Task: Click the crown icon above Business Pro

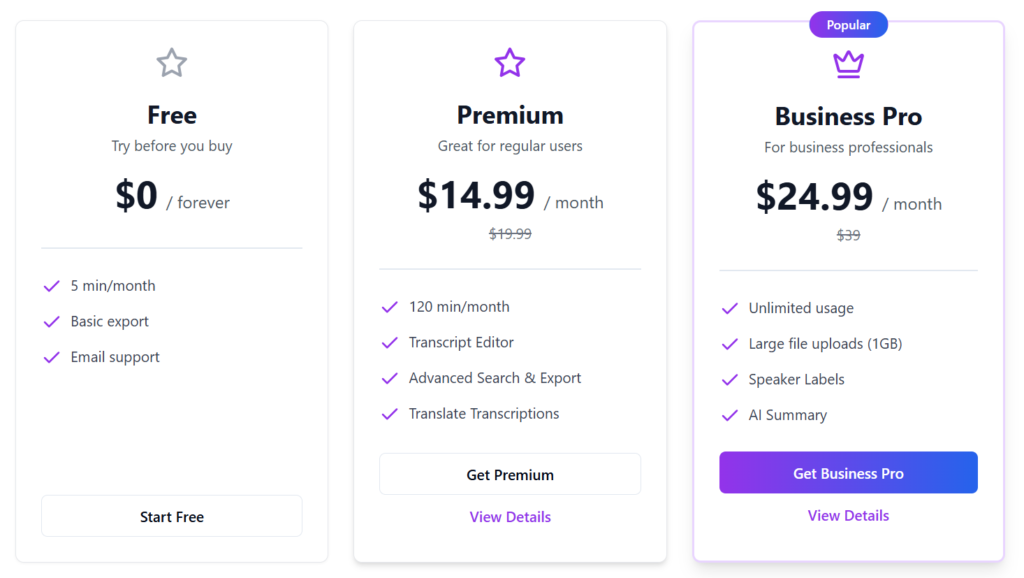Action: tap(848, 64)
